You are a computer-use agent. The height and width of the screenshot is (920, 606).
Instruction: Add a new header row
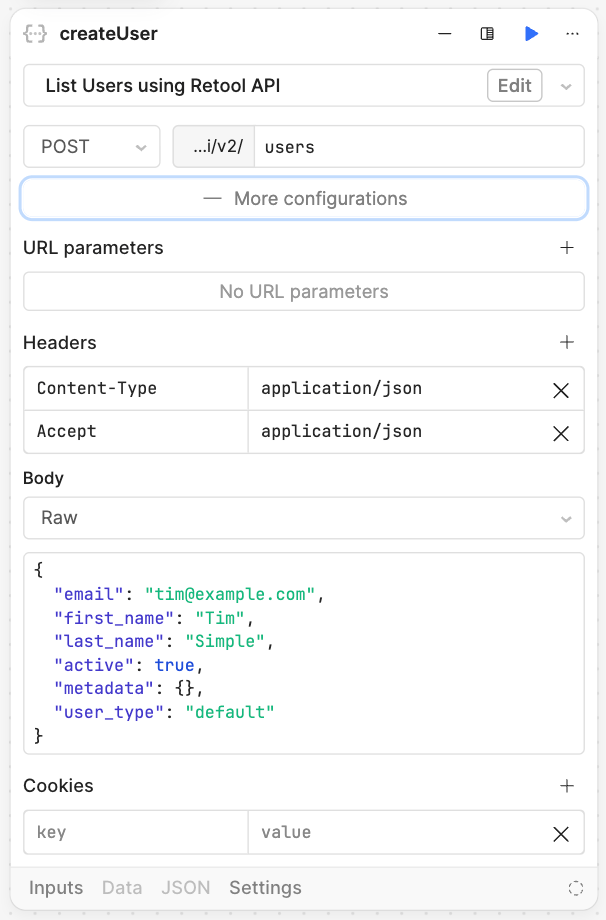click(567, 343)
